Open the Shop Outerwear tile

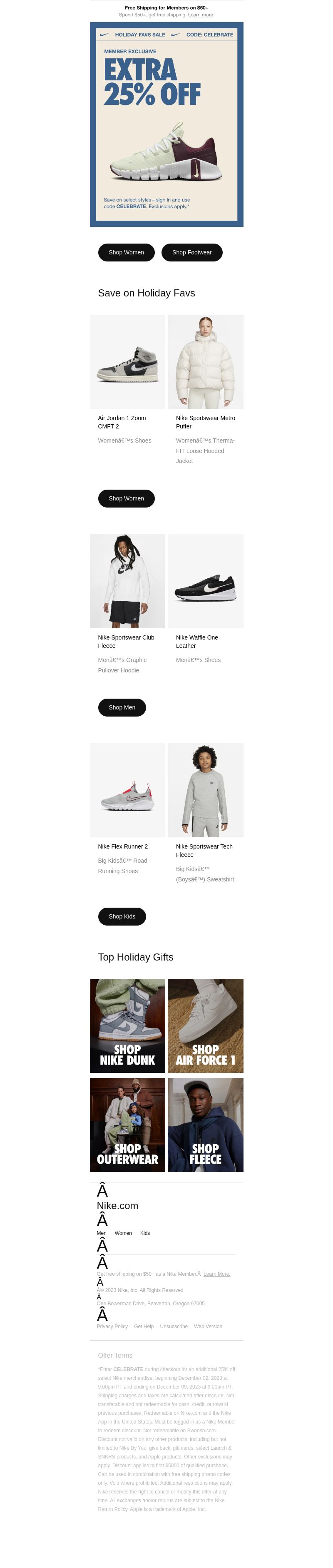click(127, 1125)
